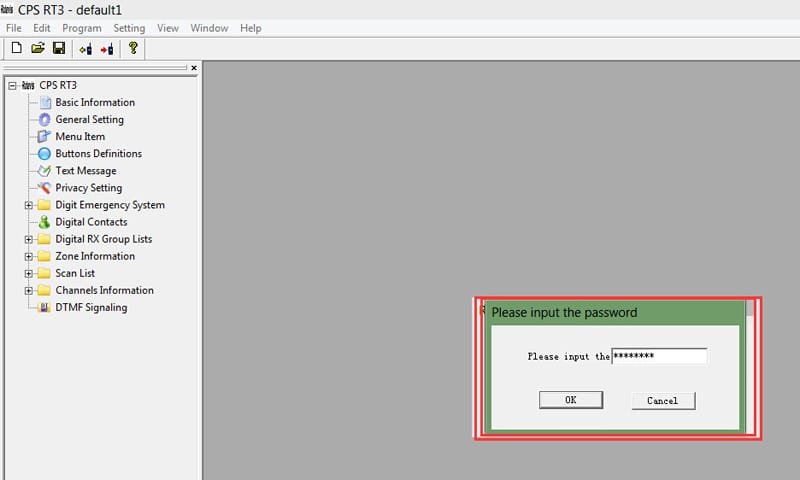Open the Edit menu
Viewport: 800px width, 480px height.
(x=42, y=28)
